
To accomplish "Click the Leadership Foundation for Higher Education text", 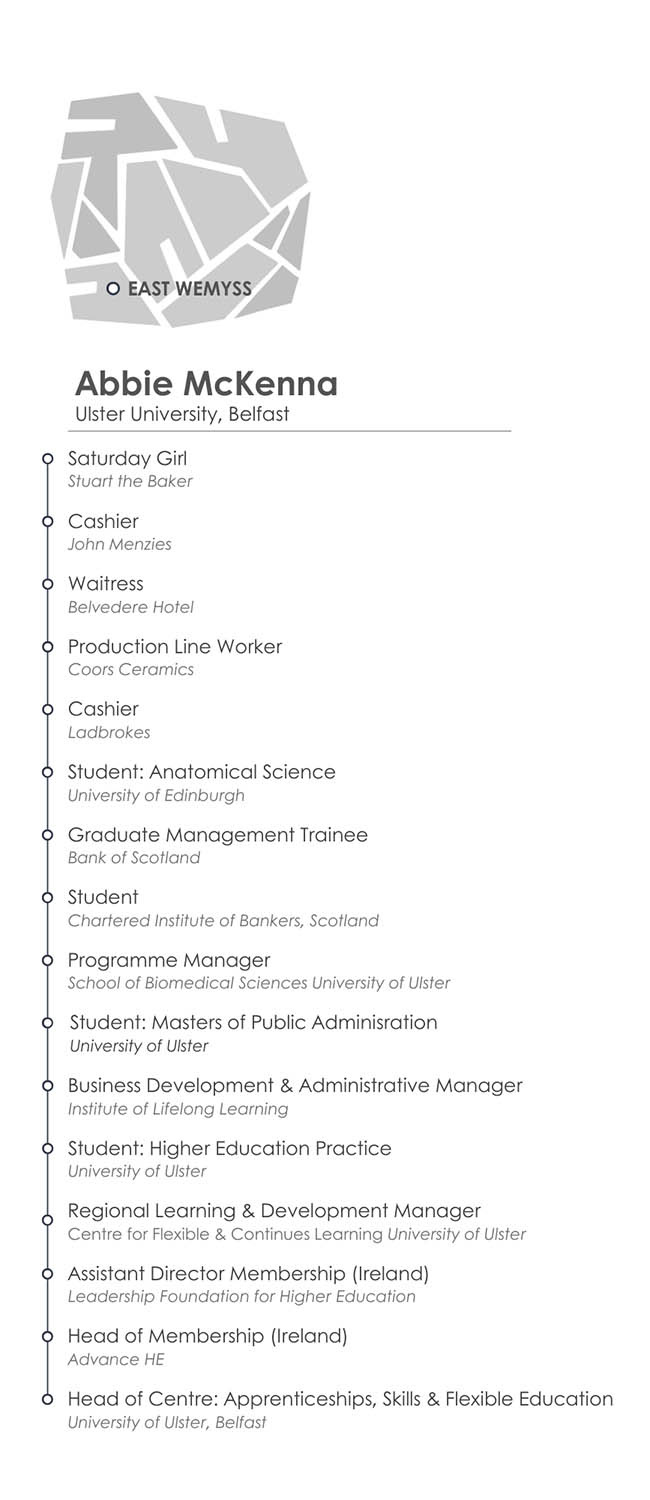I will 241,1296.
